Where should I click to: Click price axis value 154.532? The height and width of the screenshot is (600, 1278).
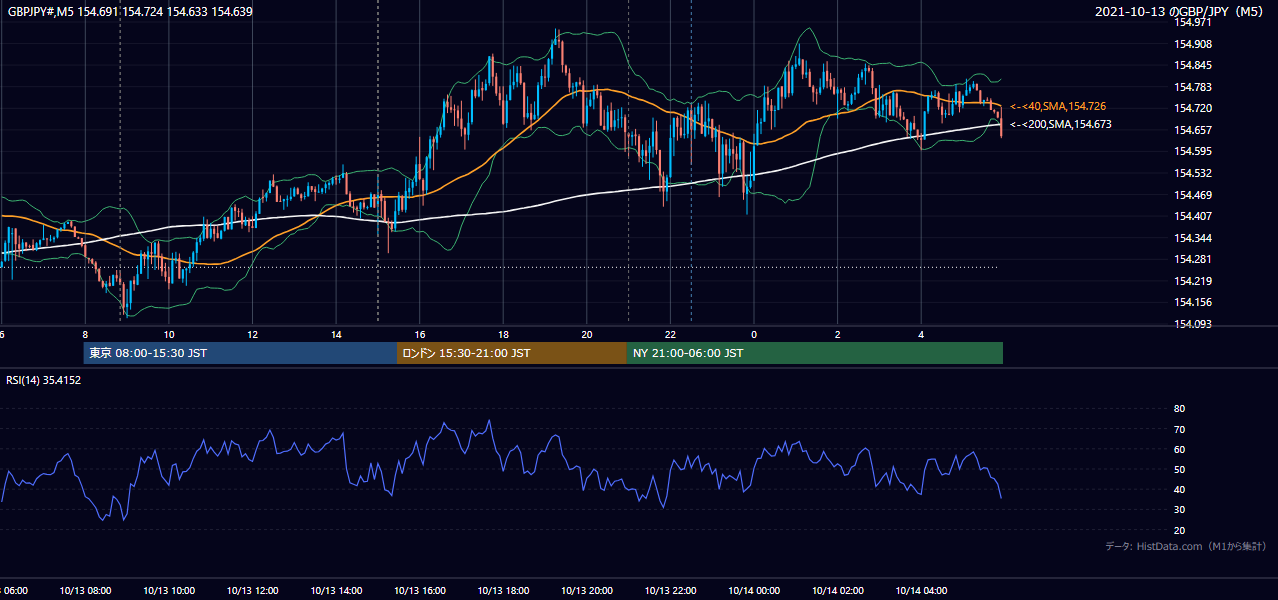(x=1192, y=173)
